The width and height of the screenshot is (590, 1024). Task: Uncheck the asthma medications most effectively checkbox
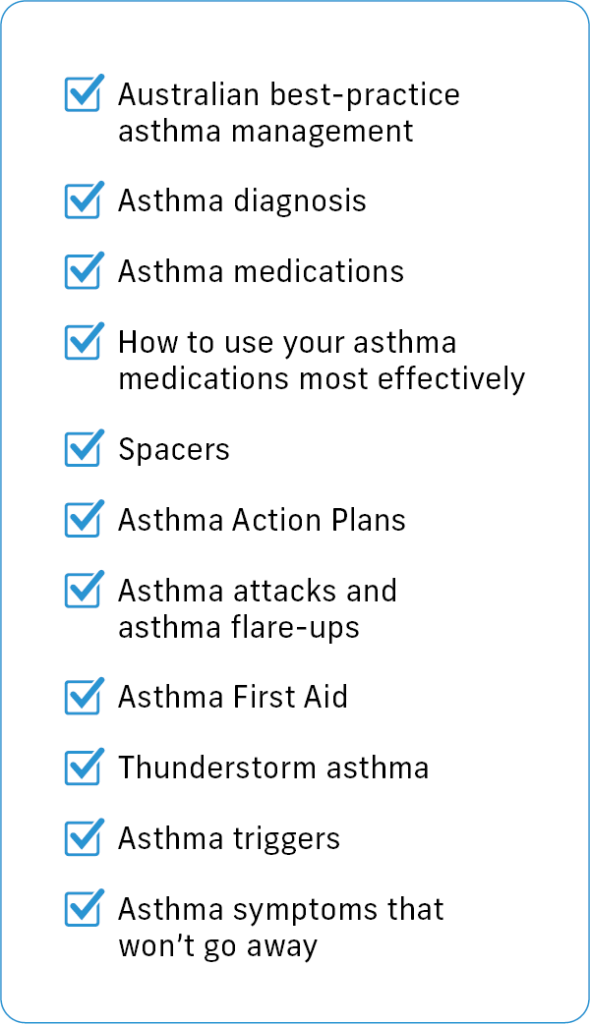[83, 342]
